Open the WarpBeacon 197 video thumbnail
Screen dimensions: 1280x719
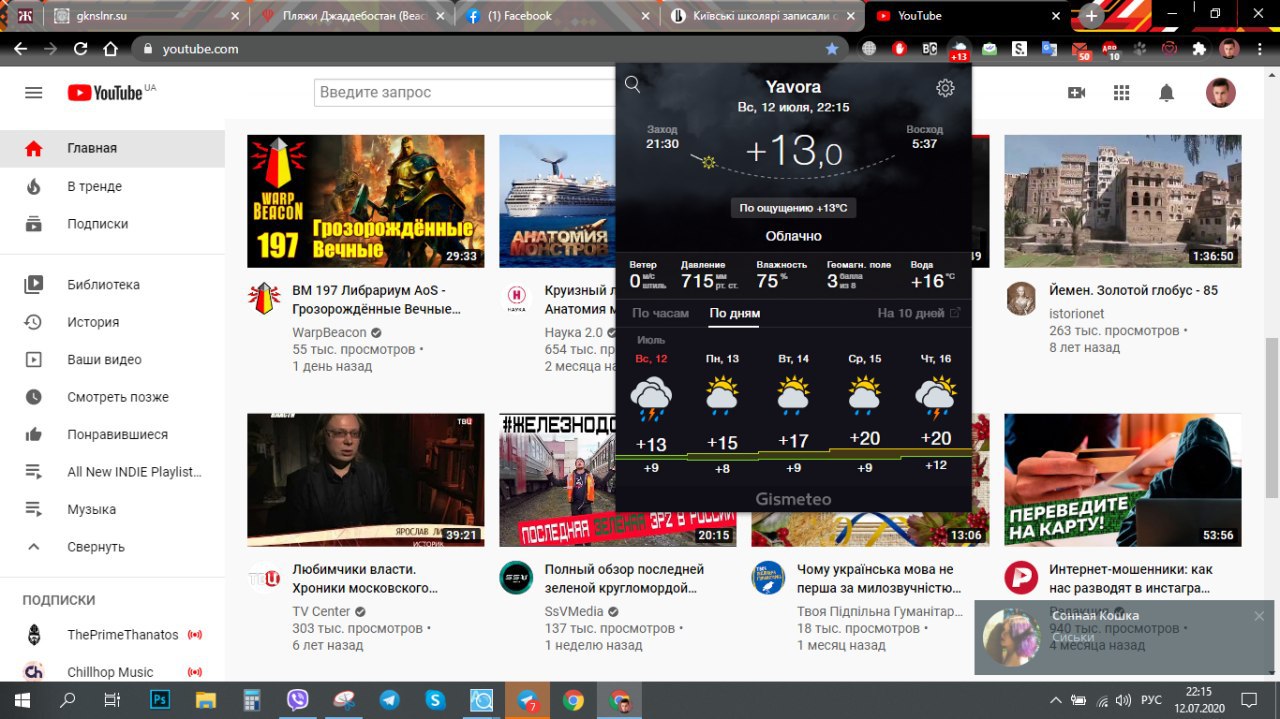click(x=365, y=201)
